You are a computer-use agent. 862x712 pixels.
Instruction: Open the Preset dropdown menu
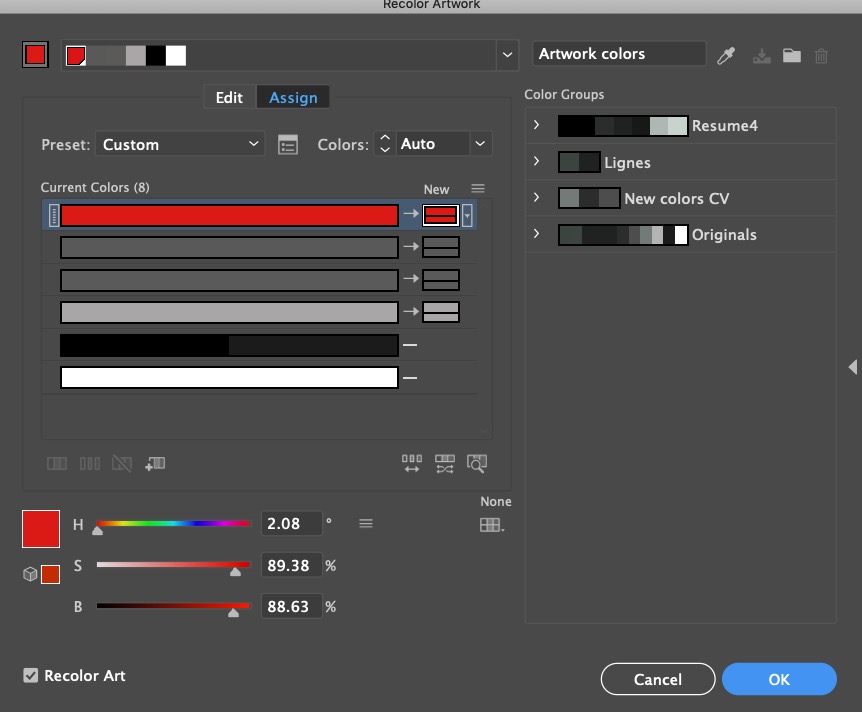[x=180, y=144]
